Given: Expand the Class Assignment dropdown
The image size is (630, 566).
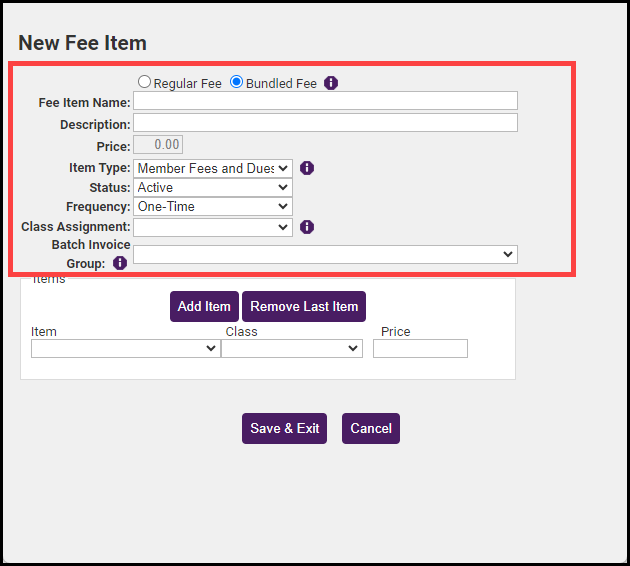Looking at the screenshot, I should (212, 227).
